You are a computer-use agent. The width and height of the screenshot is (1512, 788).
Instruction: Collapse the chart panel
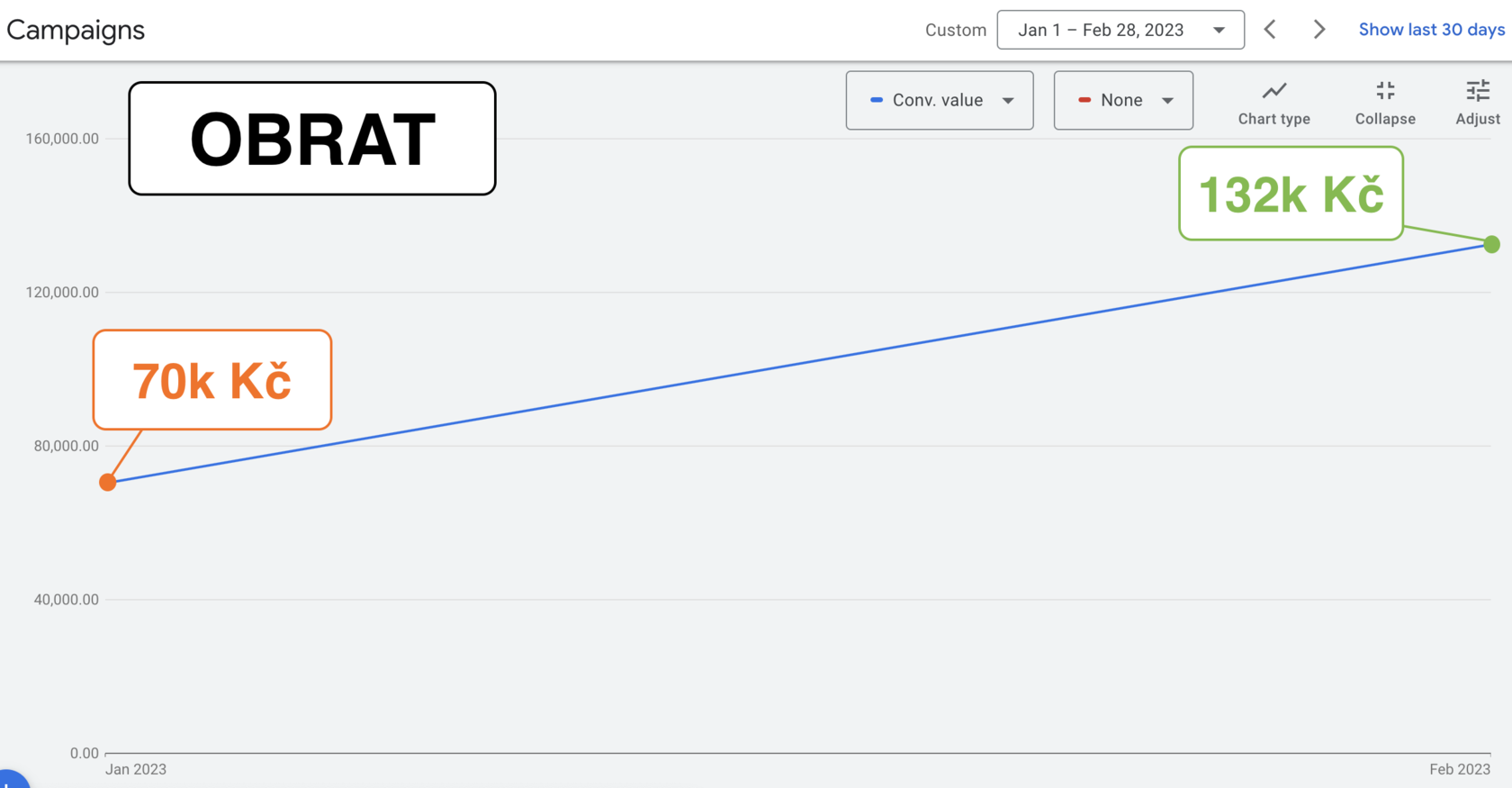[1385, 103]
